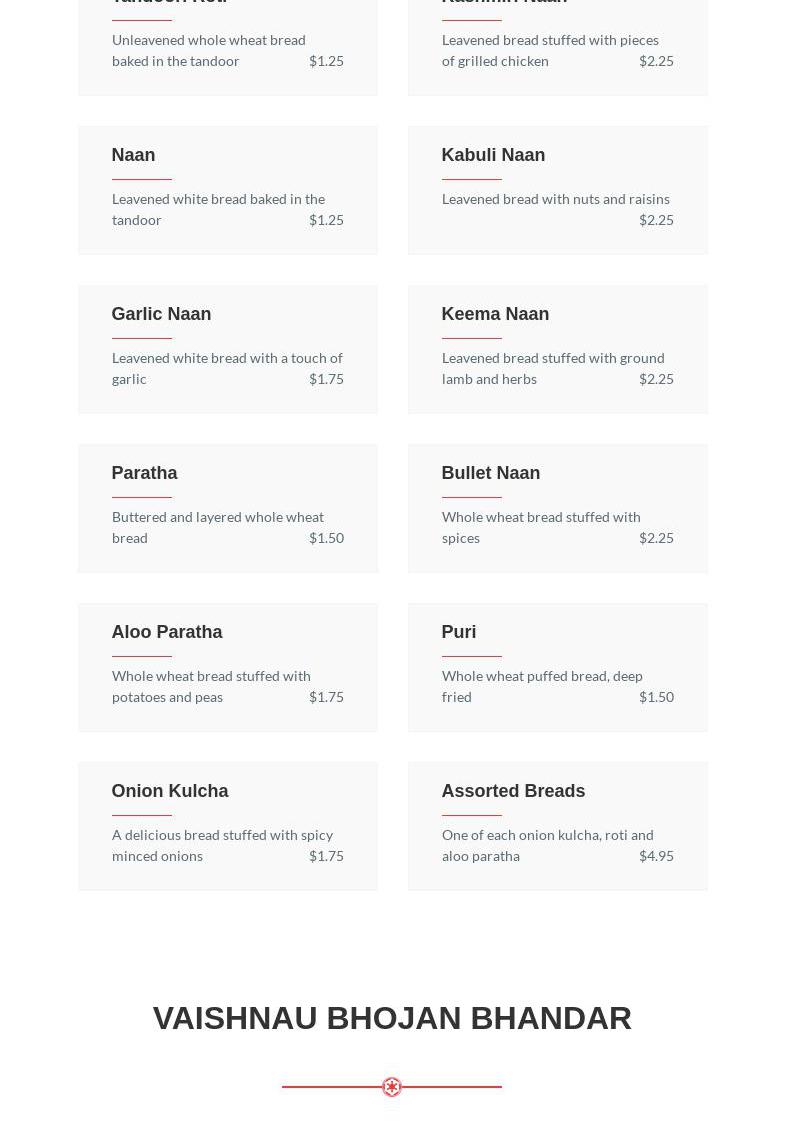Click the star ornament under Vaishnau Bhojan Bhandar
The height and width of the screenshot is (1135, 785).
[x=392, y=1087]
